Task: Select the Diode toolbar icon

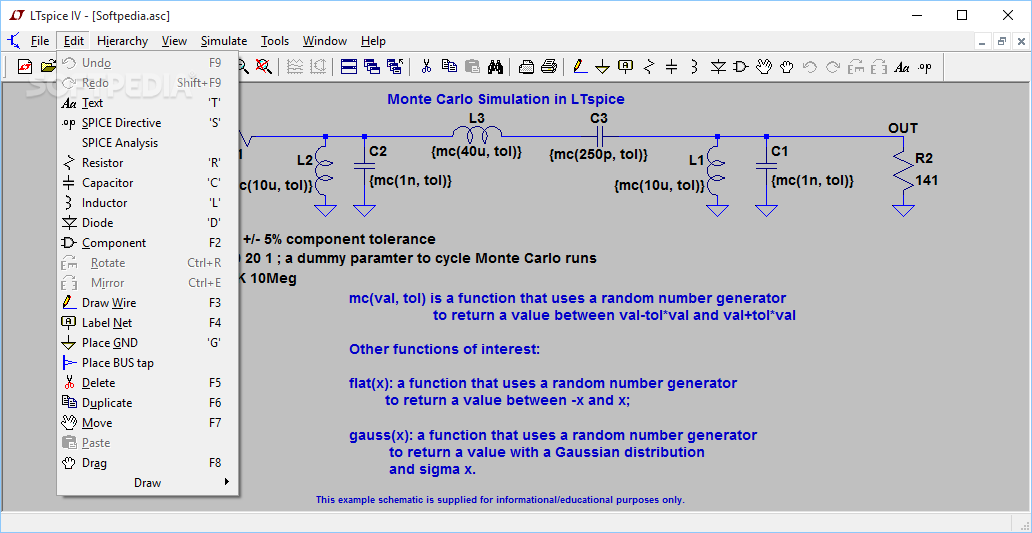Action: point(718,66)
